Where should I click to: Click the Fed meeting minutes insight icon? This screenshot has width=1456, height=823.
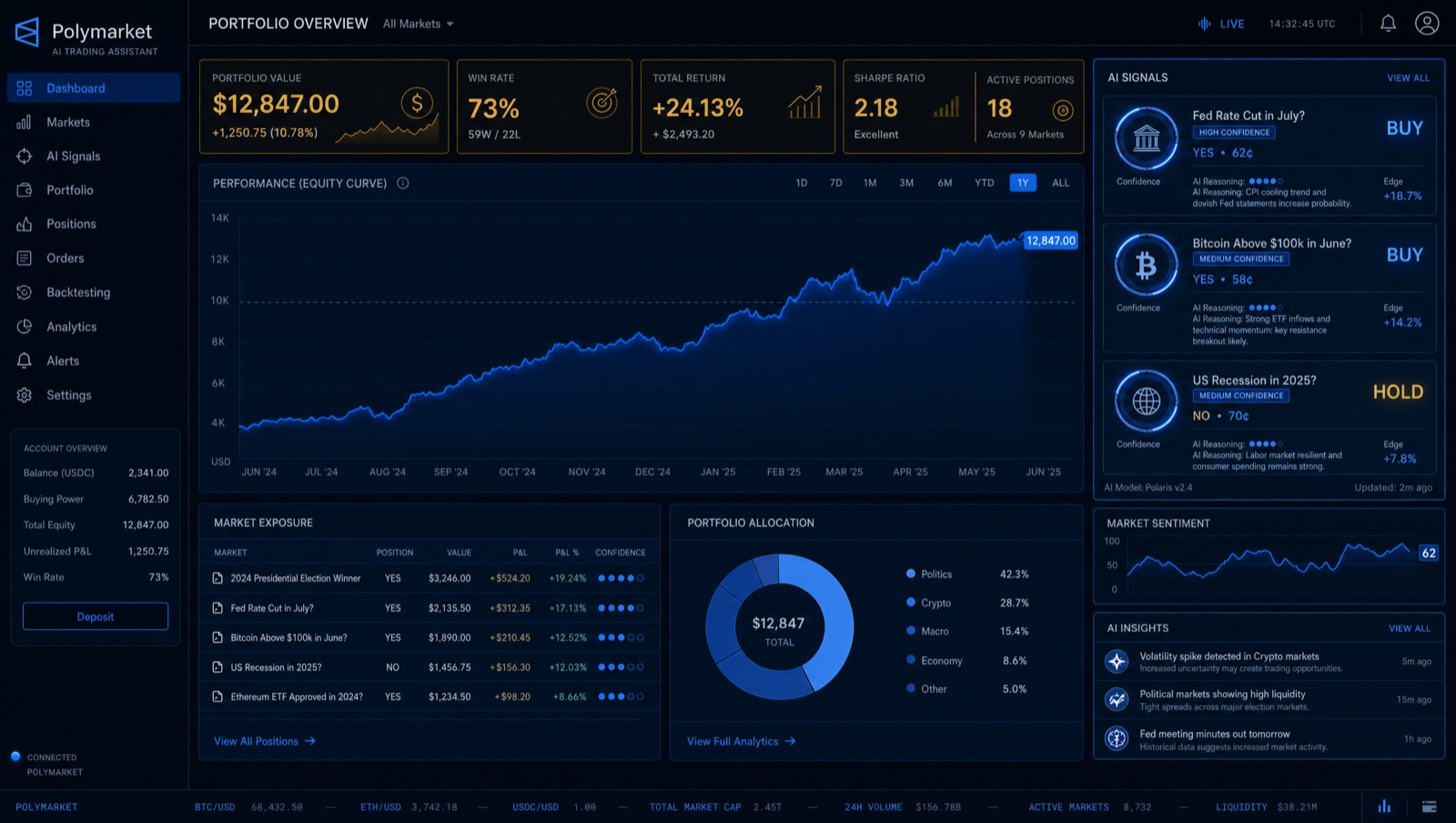coord(1117,738)
